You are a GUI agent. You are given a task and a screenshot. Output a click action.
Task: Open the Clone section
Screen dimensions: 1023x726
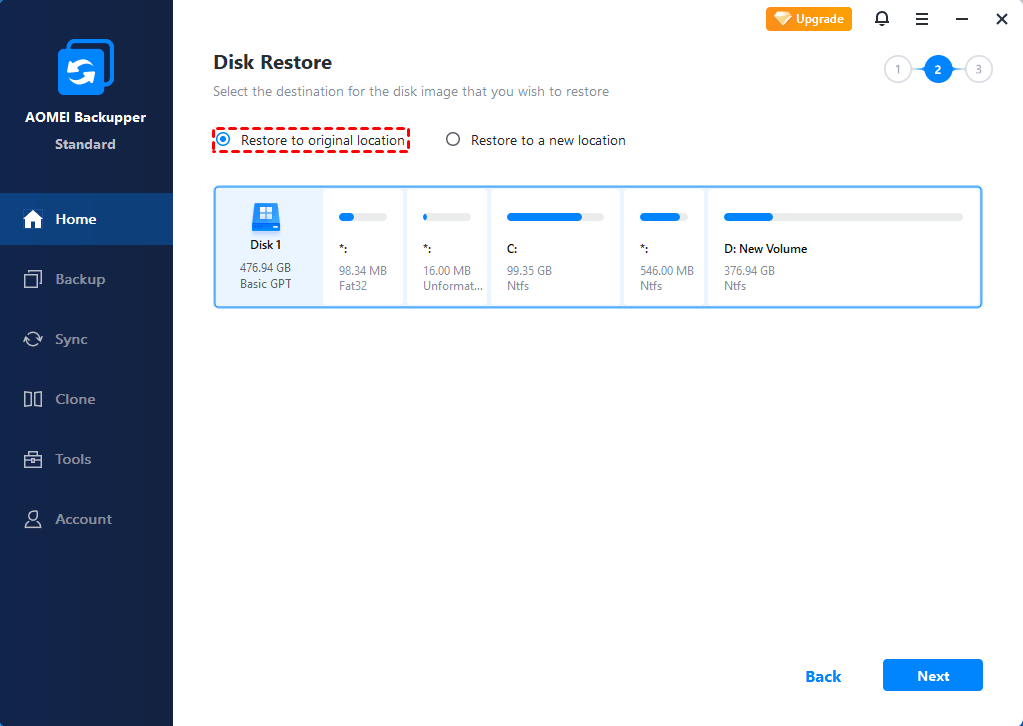click(x=86, y=399)
